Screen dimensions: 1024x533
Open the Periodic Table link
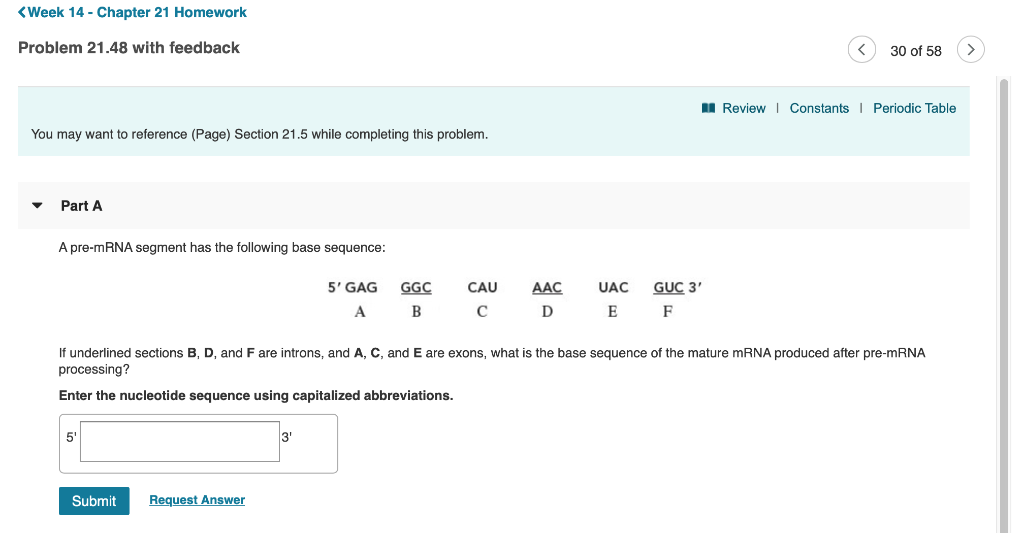914,108
